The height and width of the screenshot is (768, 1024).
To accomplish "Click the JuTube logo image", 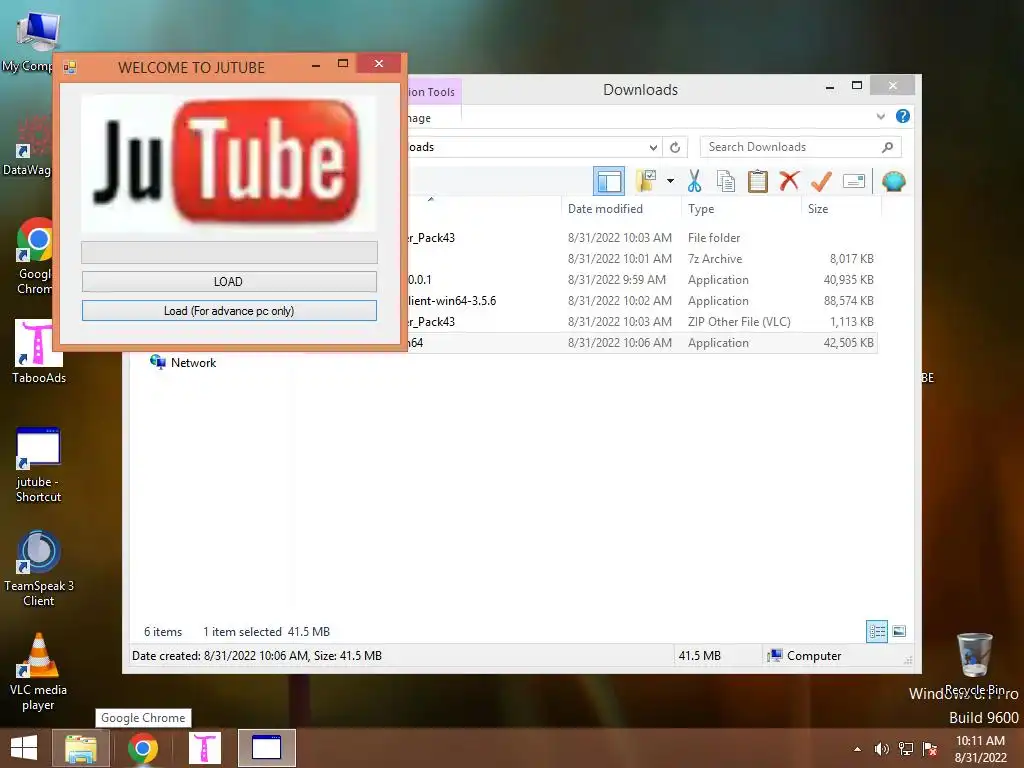I will pos(229,163).
